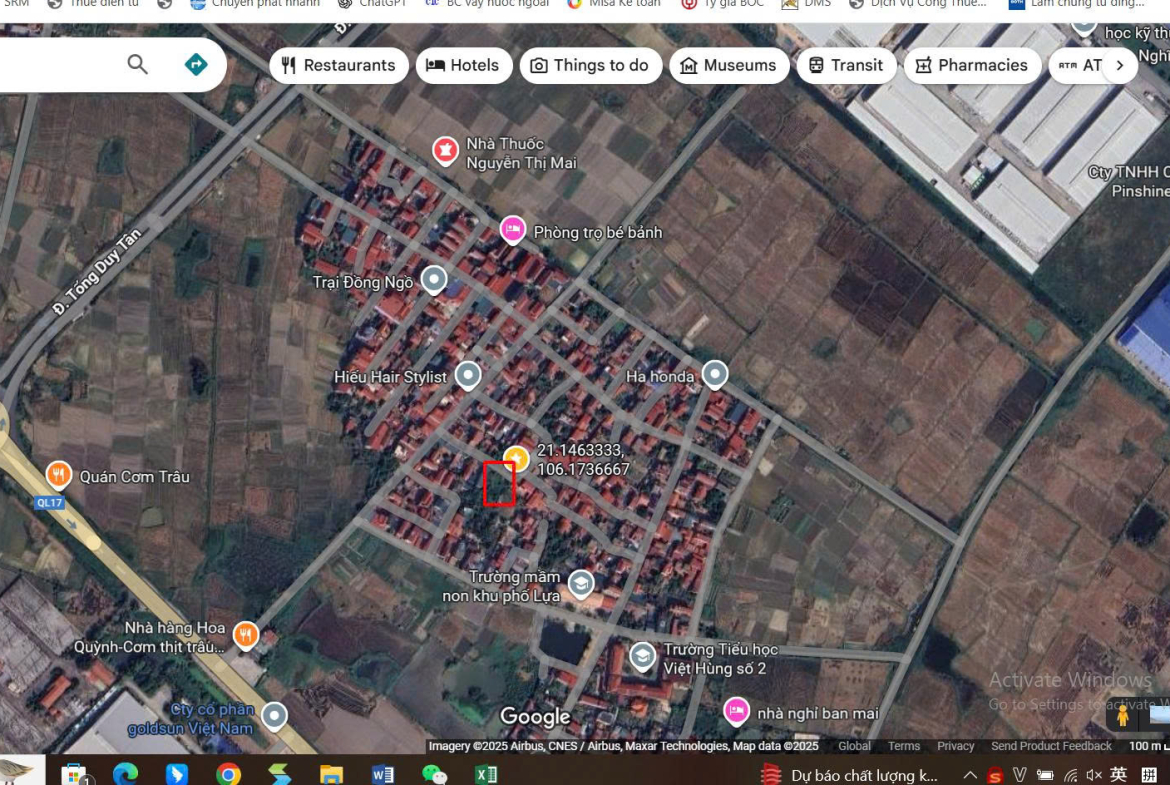Click the Hiếu Hair Stylist map pin
The image size is (1170, 785).
click(467, 376)
